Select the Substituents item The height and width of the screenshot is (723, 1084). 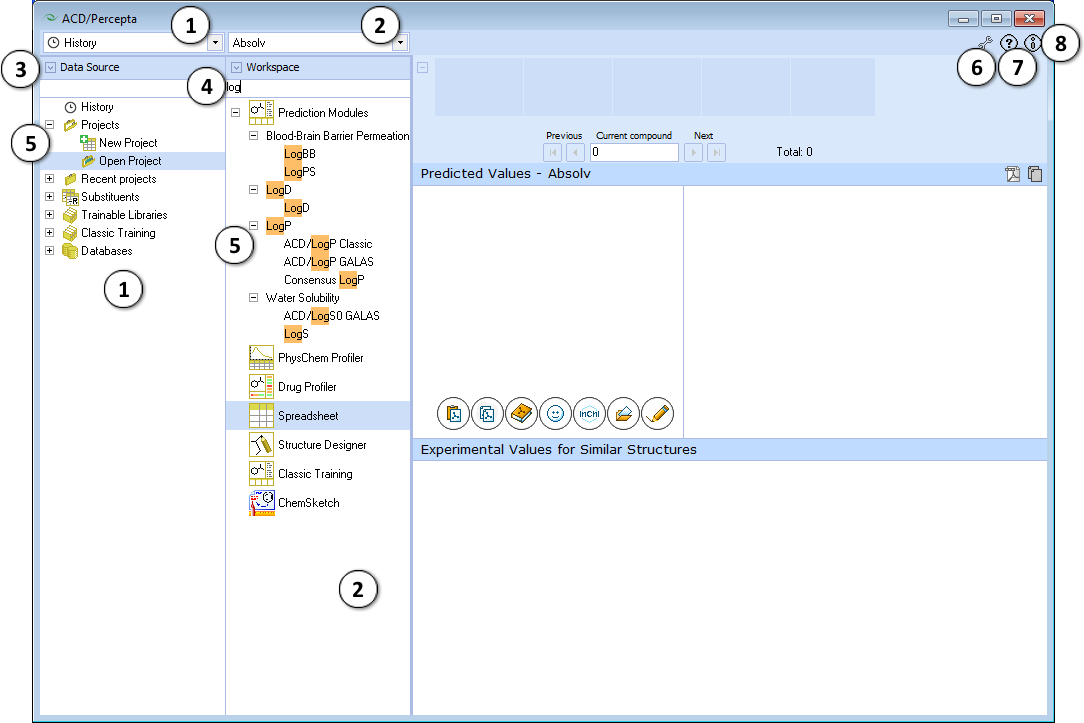102,197
